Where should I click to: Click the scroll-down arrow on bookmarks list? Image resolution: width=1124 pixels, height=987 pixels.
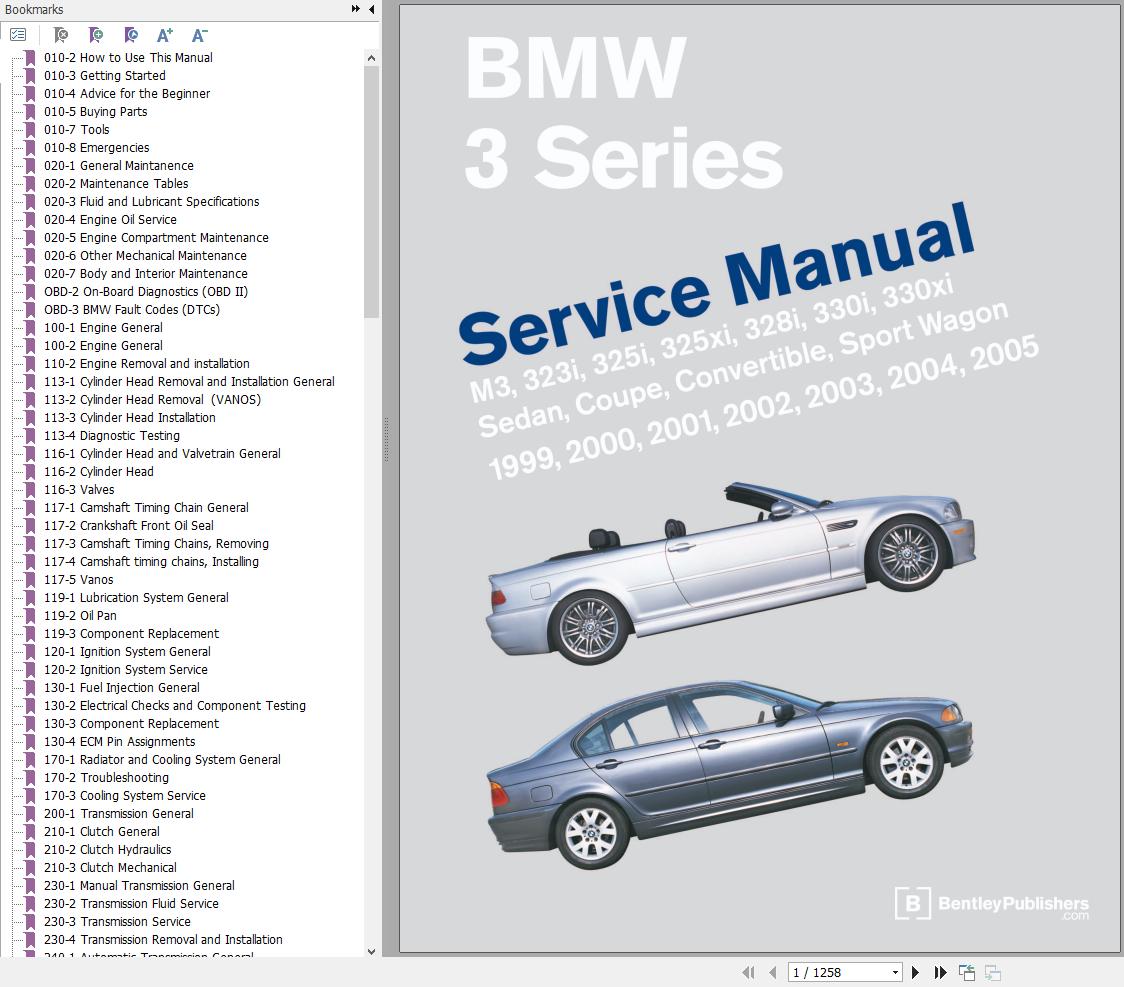pos(371,952)
